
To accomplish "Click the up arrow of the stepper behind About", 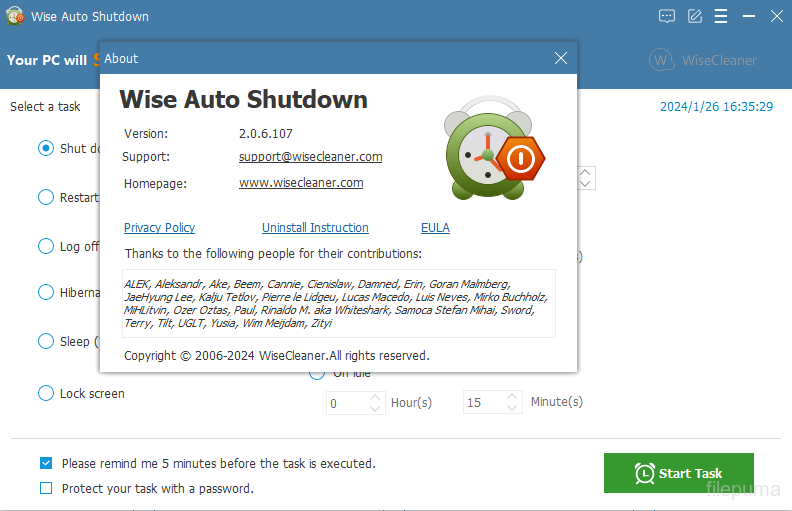I will (585, 172).
